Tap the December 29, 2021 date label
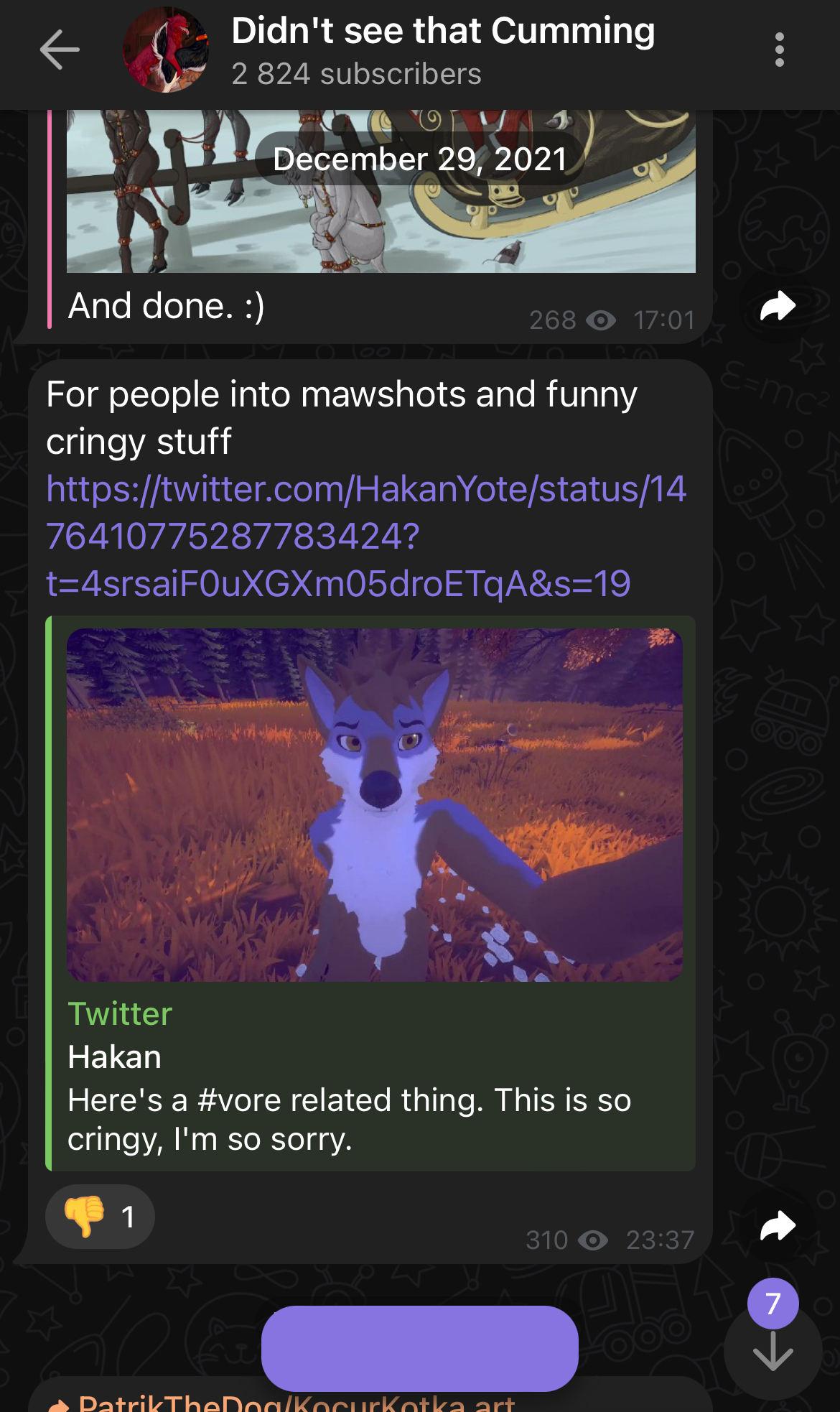Screen dimensions: 840x1412 pos(420,159)
